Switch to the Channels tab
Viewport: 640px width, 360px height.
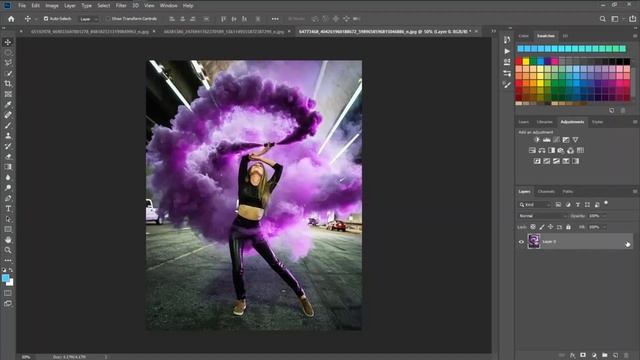[546, 191]
